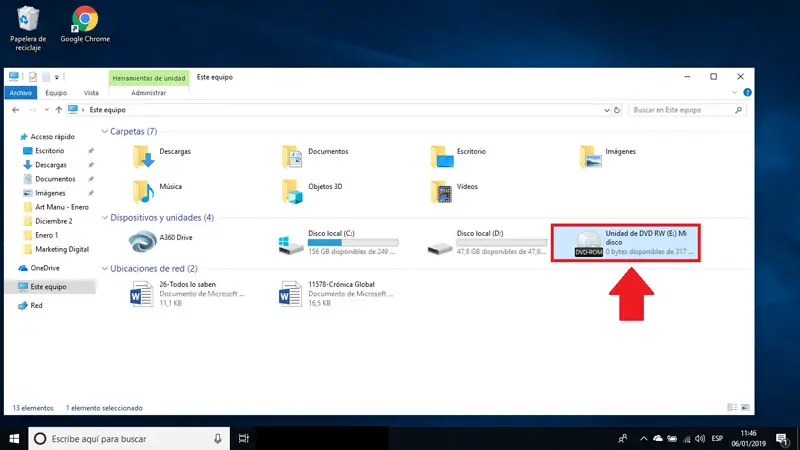The image size is (800, 450).
Task: Click the refresh button beside address bar
Action: [x=617, y=110]
